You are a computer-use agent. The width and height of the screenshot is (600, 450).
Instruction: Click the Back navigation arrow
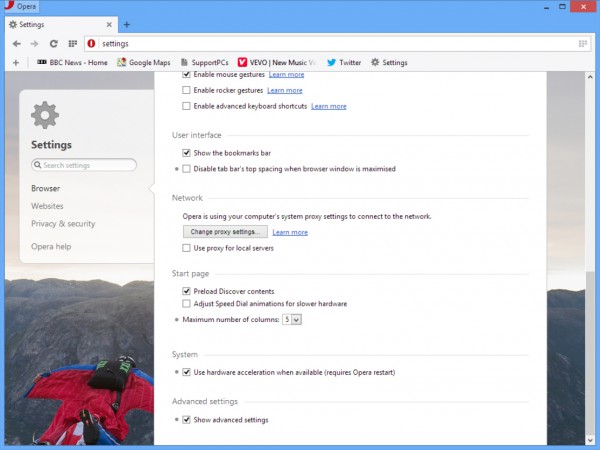pos(17,44)
